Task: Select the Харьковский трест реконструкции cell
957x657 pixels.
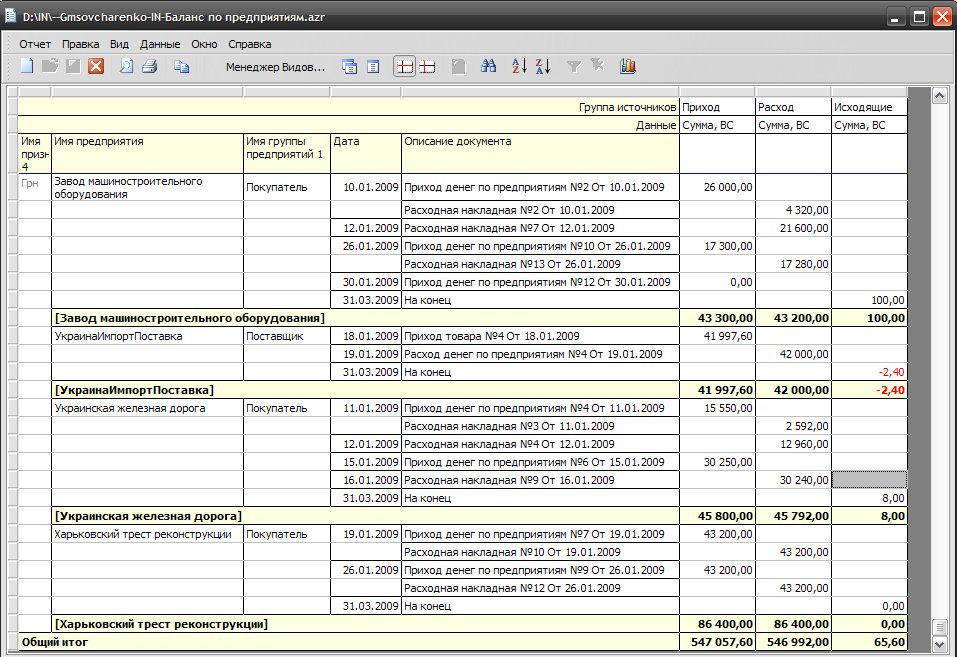Action: [147, 534]
